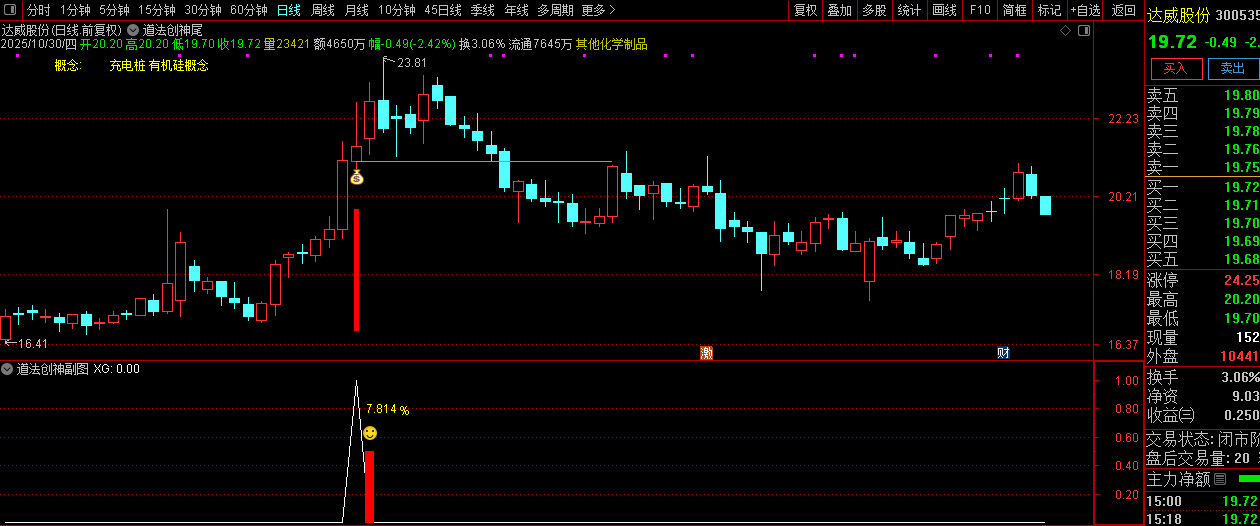Open the 更多 periods dropdown
This screenshot has width=1260, height=526.
(598, 10)
